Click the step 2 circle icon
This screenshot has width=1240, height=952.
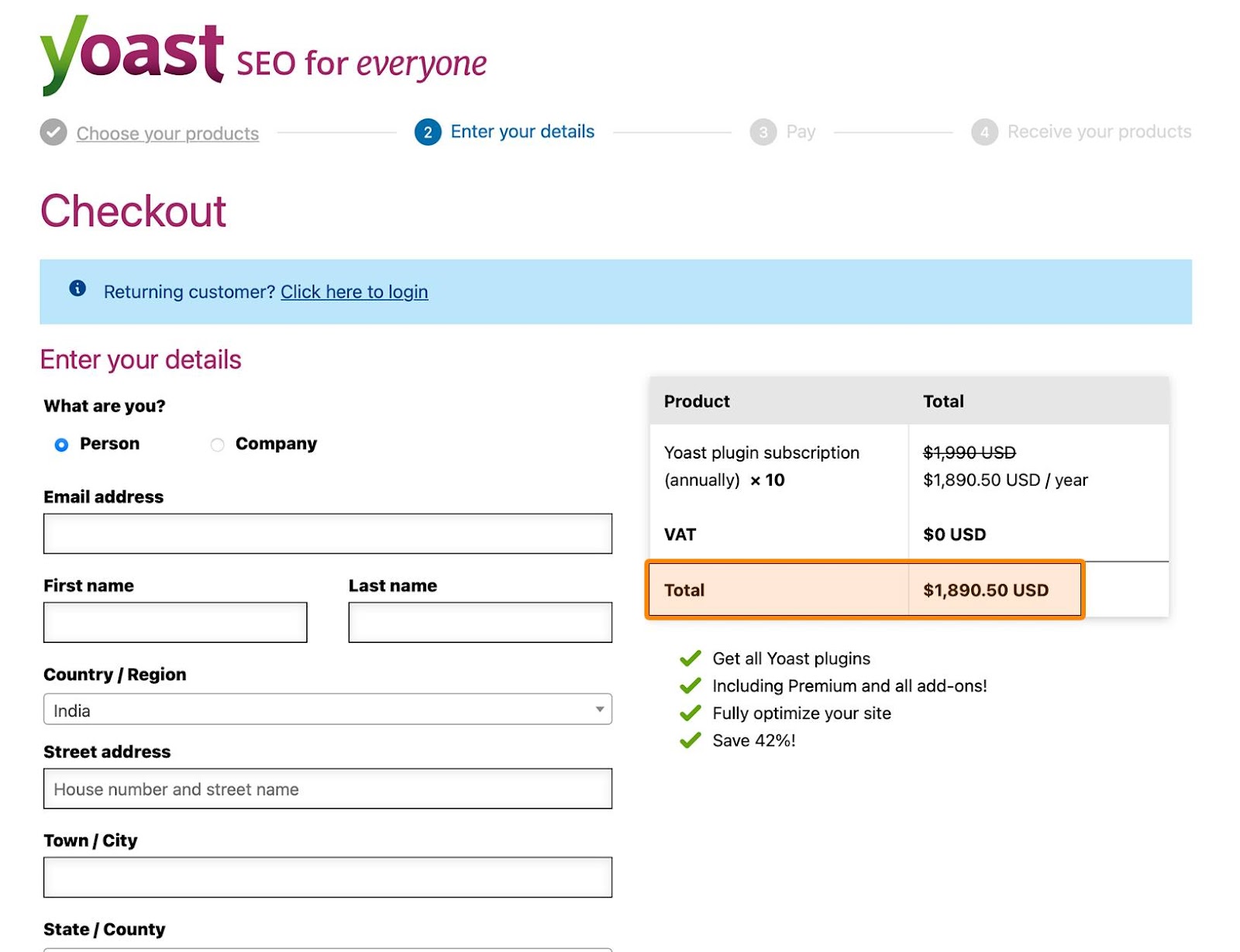coord(428,132)
